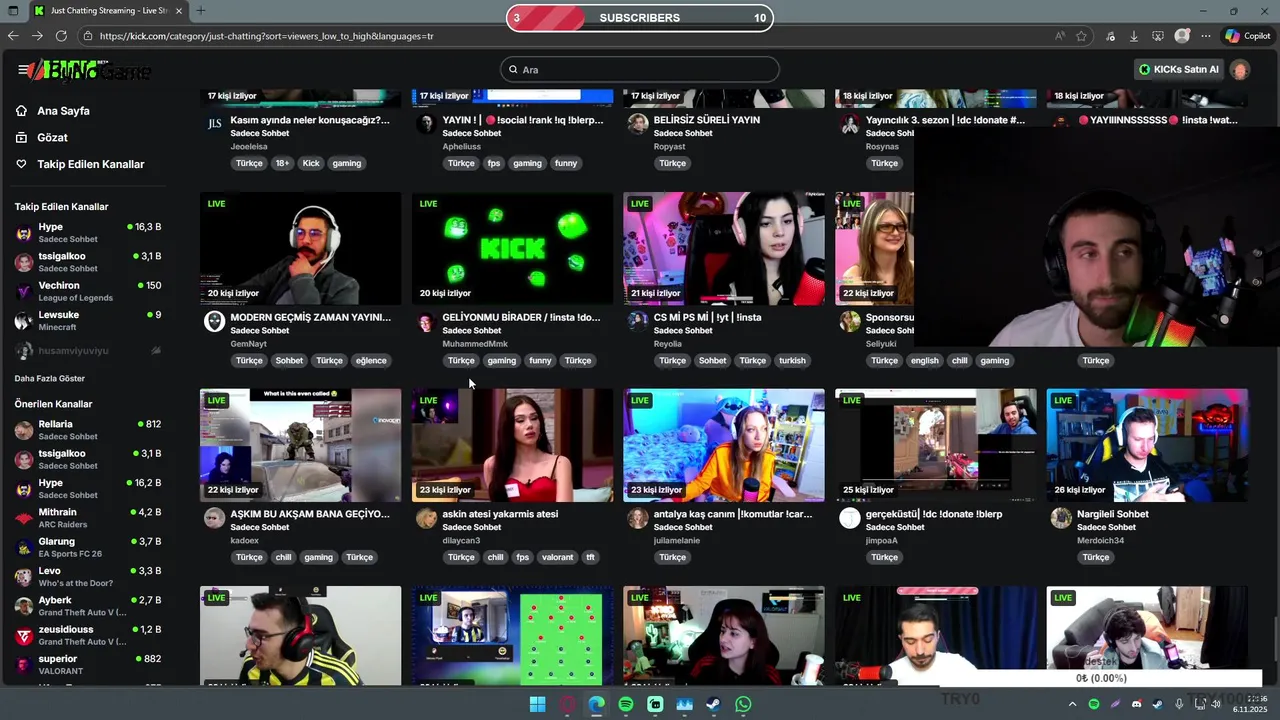Select turkish tag under Reyolia
1280x720 pixels.
pyautogui.click(x=792, y=361)
